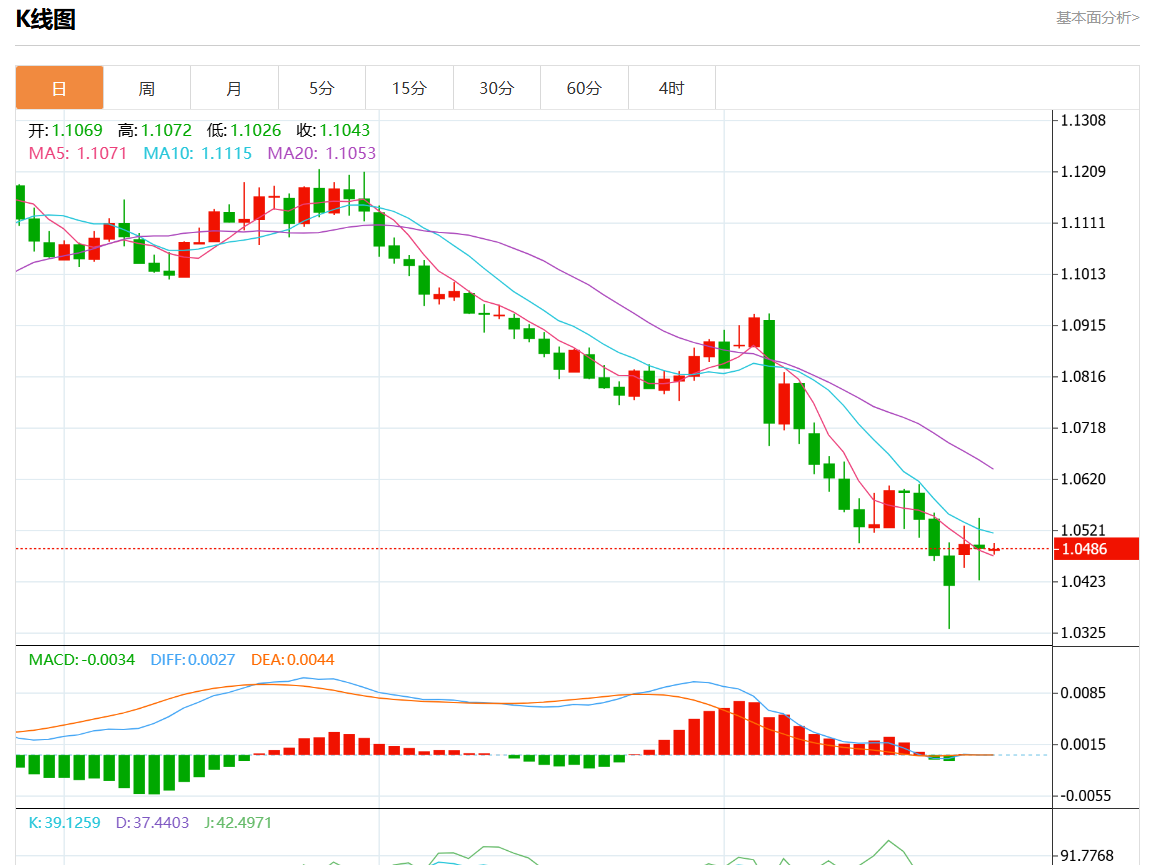
Task: Click the green J value 42.4971
Action: click(237, 823)
